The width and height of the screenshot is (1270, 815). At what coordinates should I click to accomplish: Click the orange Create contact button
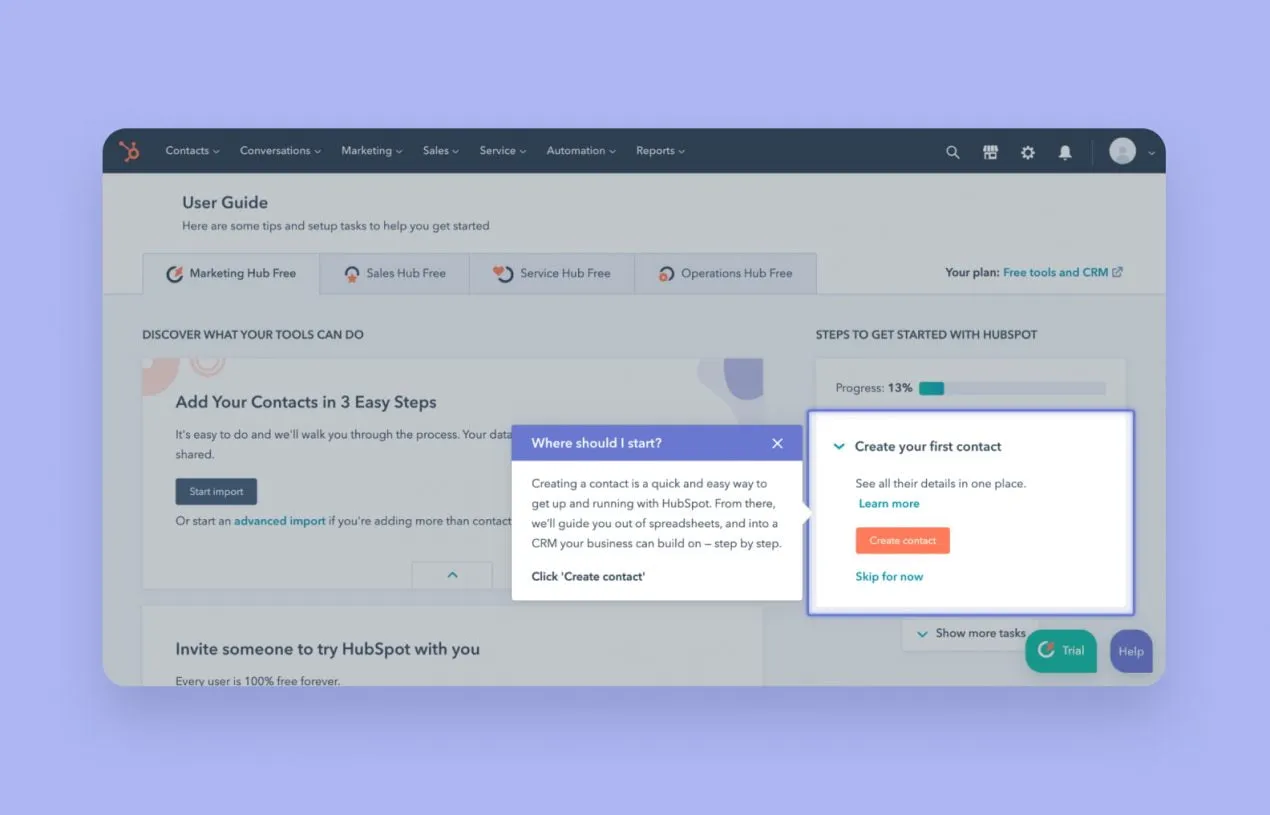coord(903,540)
